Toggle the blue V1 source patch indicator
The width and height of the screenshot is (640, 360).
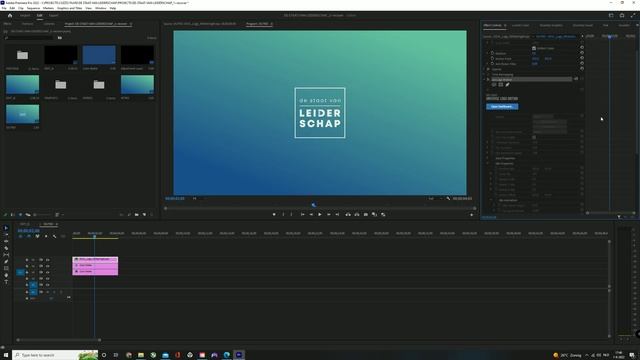20,272
